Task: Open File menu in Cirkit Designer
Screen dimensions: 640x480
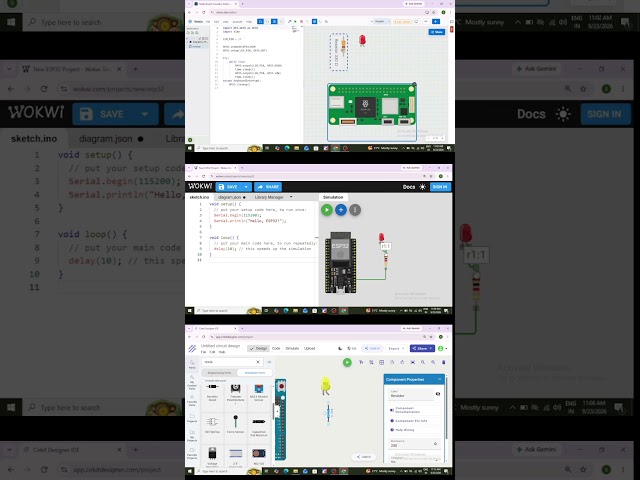Action: click(x=203, y=352)
